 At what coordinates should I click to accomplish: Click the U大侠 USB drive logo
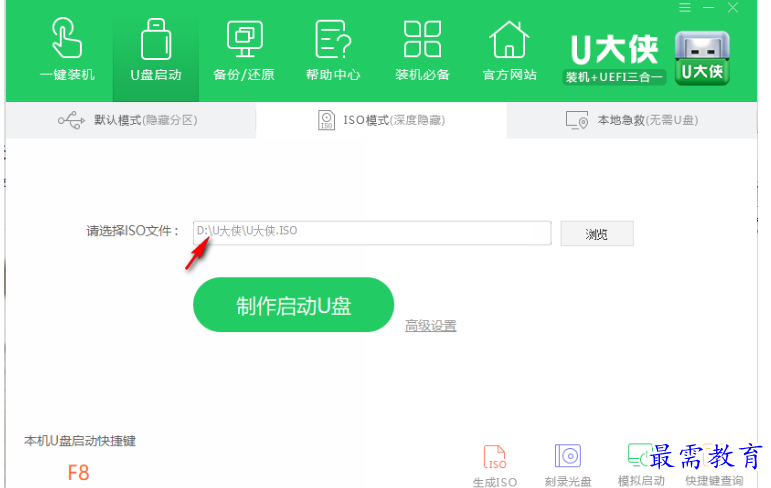click(x=702, y=58)
